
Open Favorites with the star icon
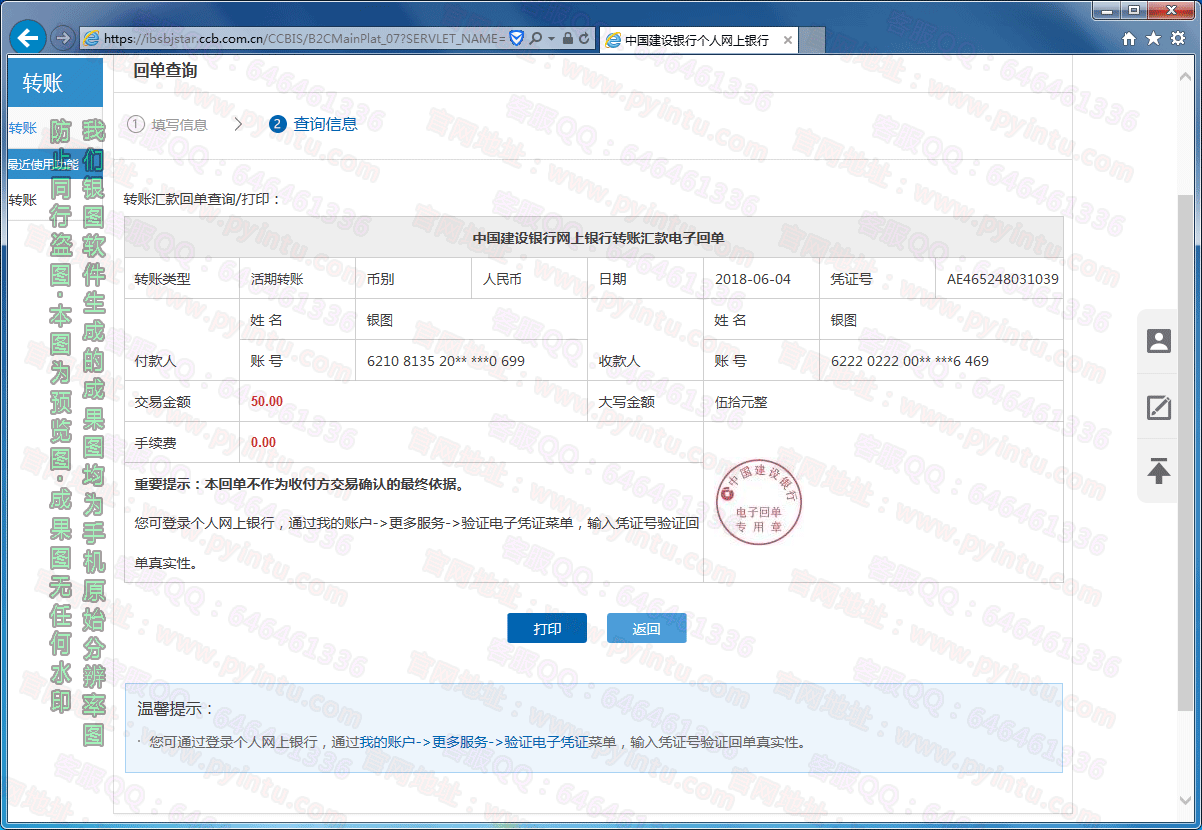(1153, 39)
